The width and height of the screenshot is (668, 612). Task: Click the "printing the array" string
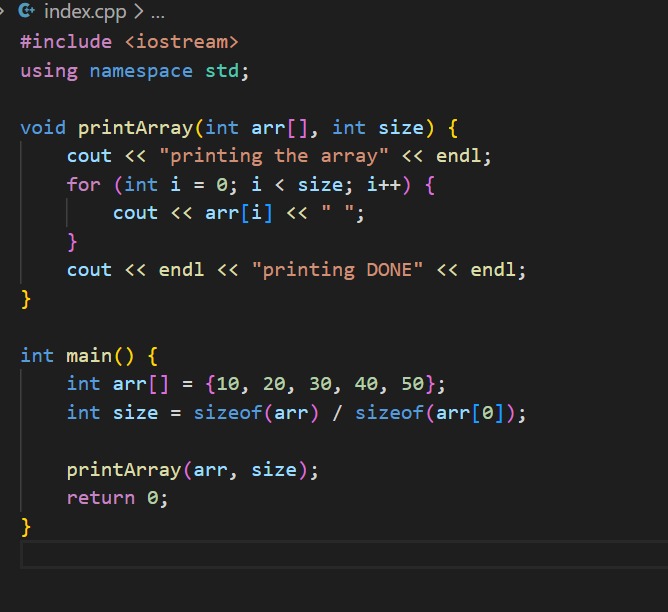[x=274, y=156]
